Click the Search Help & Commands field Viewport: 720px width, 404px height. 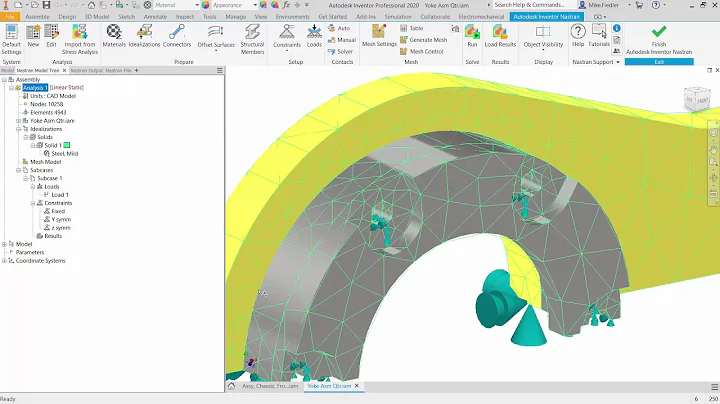pos(534,5)
